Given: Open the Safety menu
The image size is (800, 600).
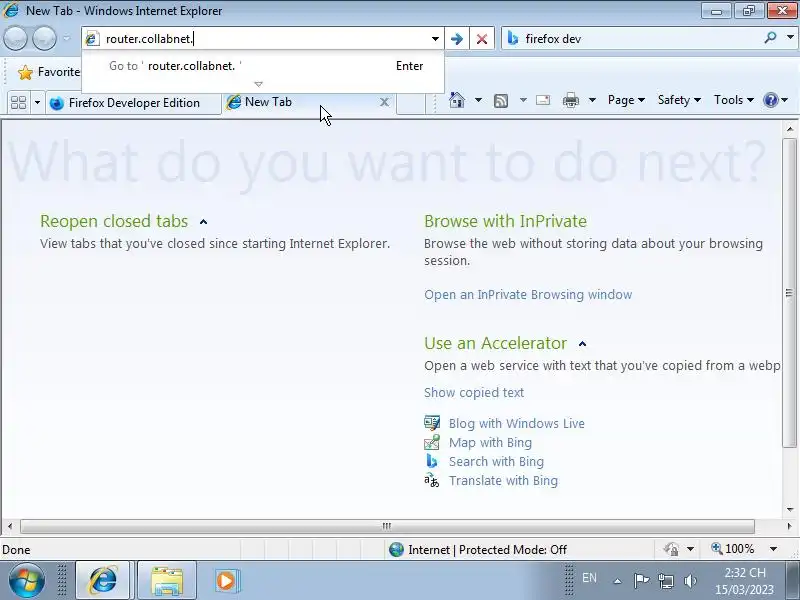Looking at the screenshot, I should (x=679, y=100).
